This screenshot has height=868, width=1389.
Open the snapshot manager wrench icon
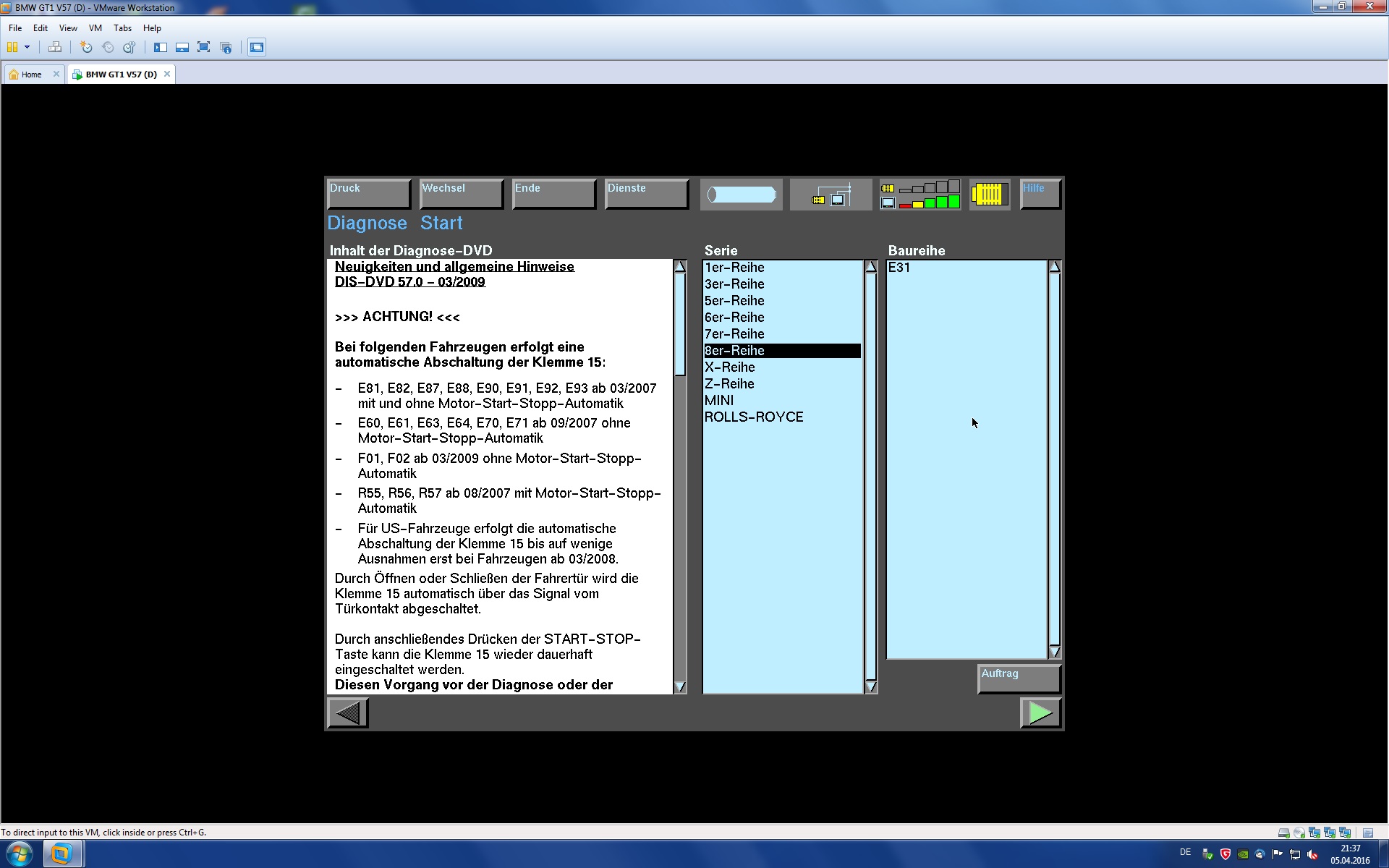pos(129,48)
